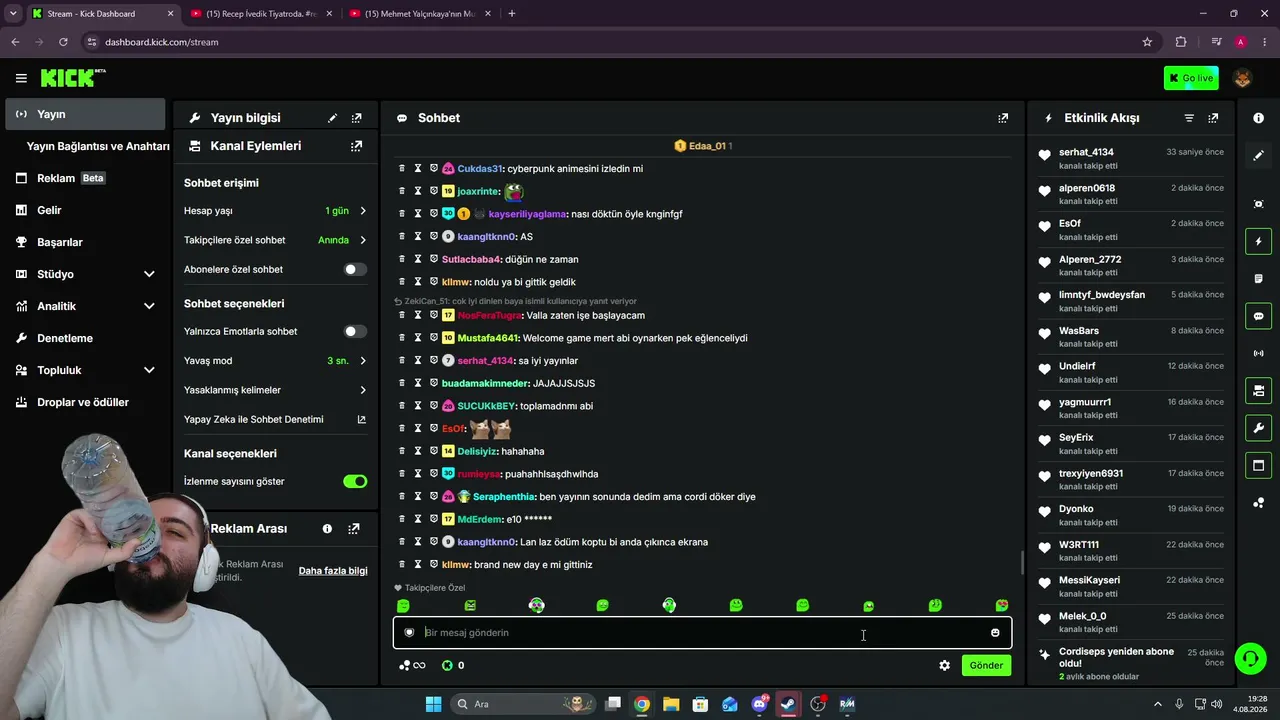Image resolution: width=1280 pixels, height=720 pixels.
Task: Open File Explorer from the taskbar
Action: [x=671, y=704]
